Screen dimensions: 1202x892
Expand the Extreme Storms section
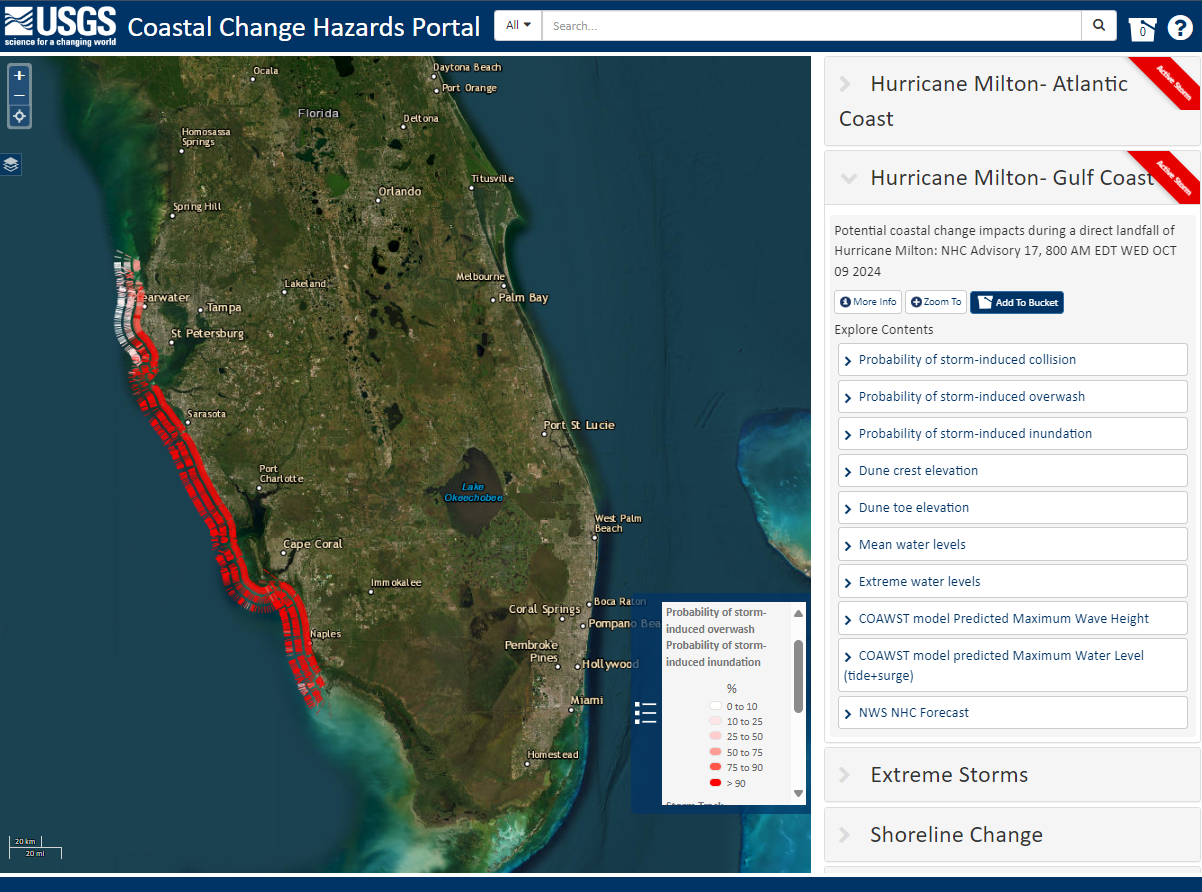[x=1011, y=775]
